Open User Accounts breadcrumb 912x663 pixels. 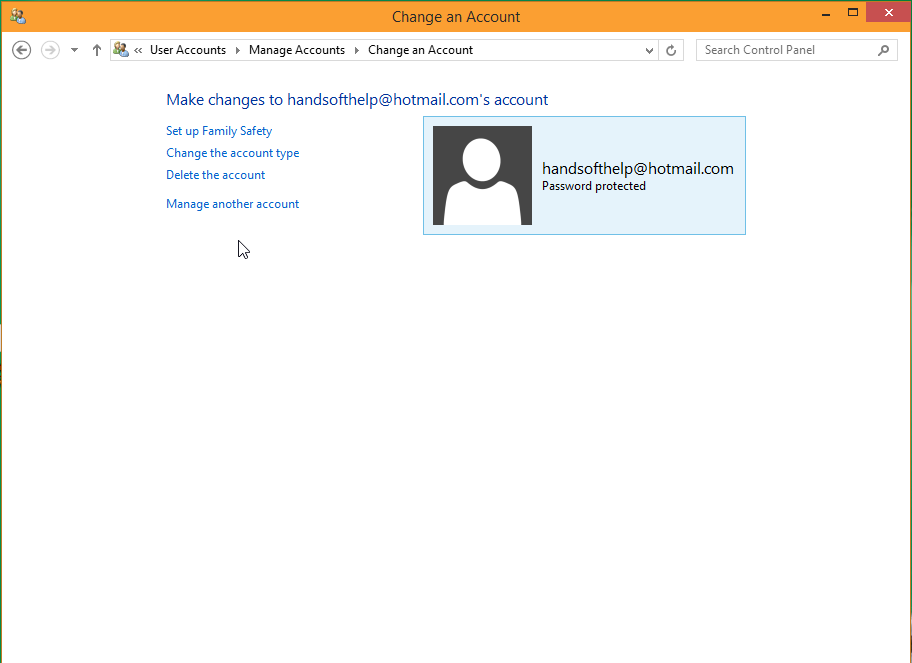pos(188,50)
